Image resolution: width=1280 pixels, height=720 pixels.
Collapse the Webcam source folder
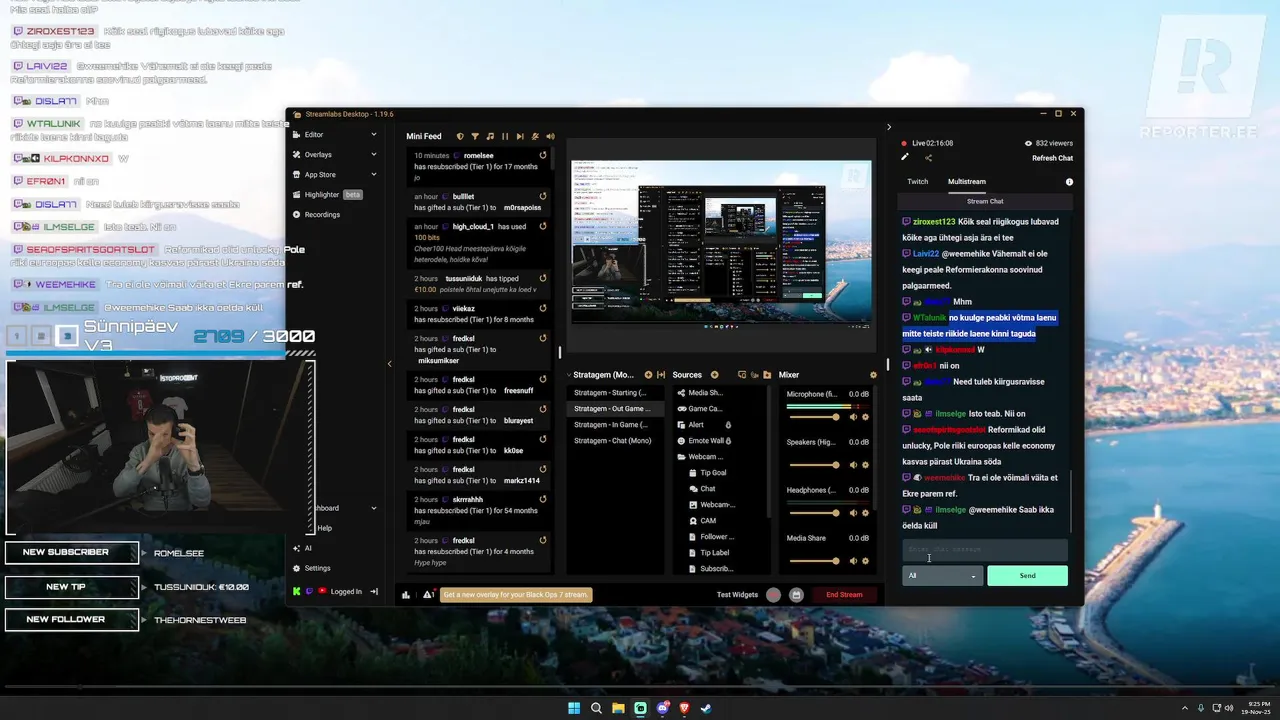[x=681, y=457]
